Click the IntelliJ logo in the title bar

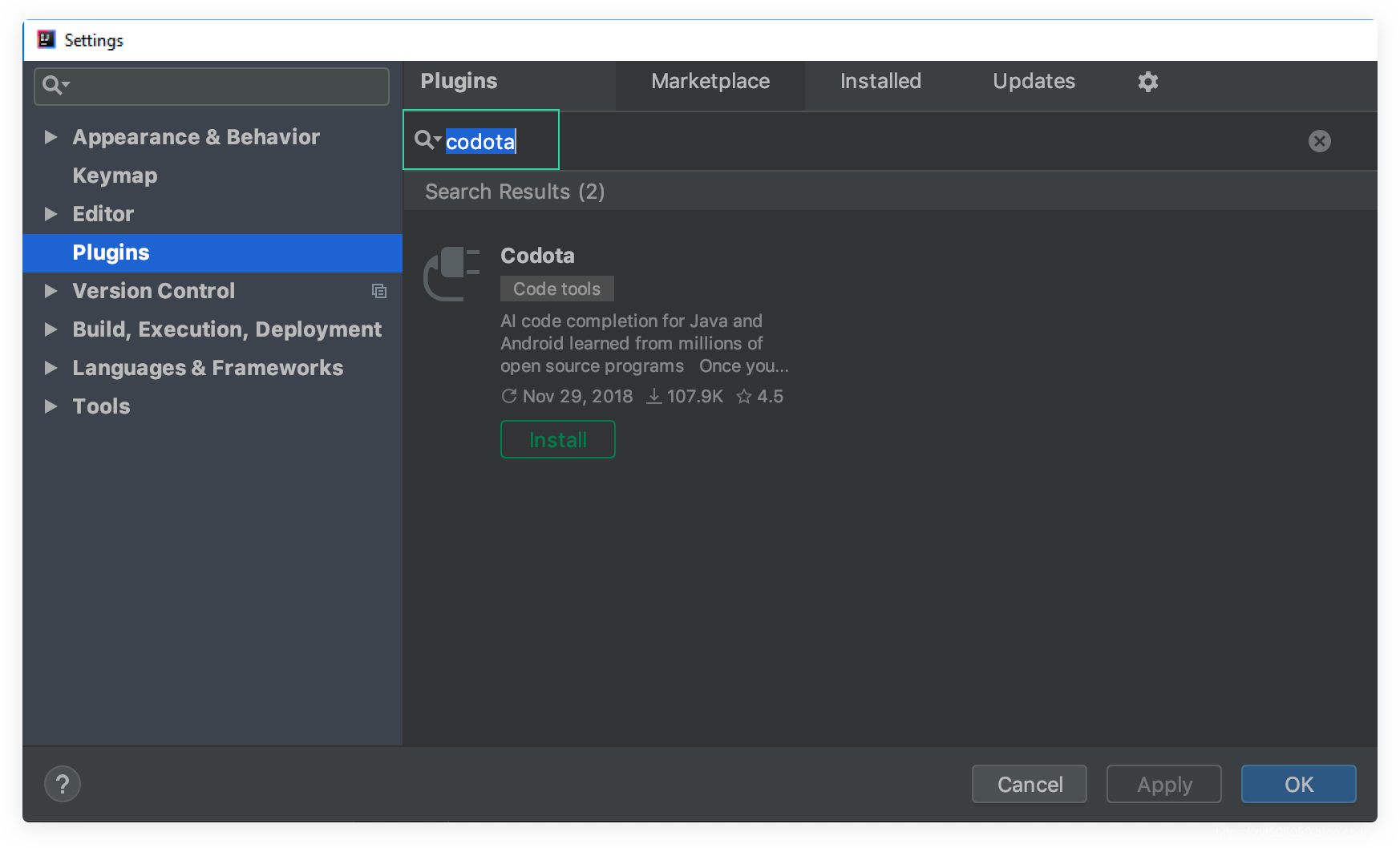[47, 39]
